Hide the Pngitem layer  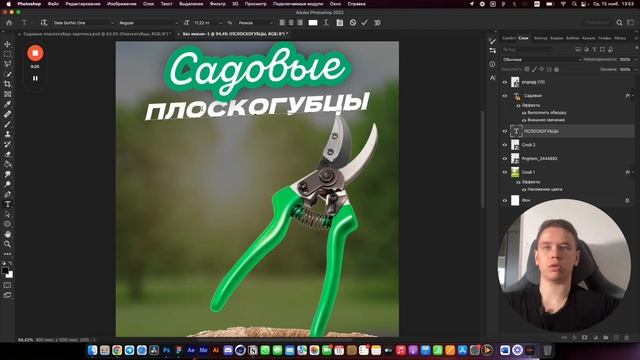coord(505,158)
